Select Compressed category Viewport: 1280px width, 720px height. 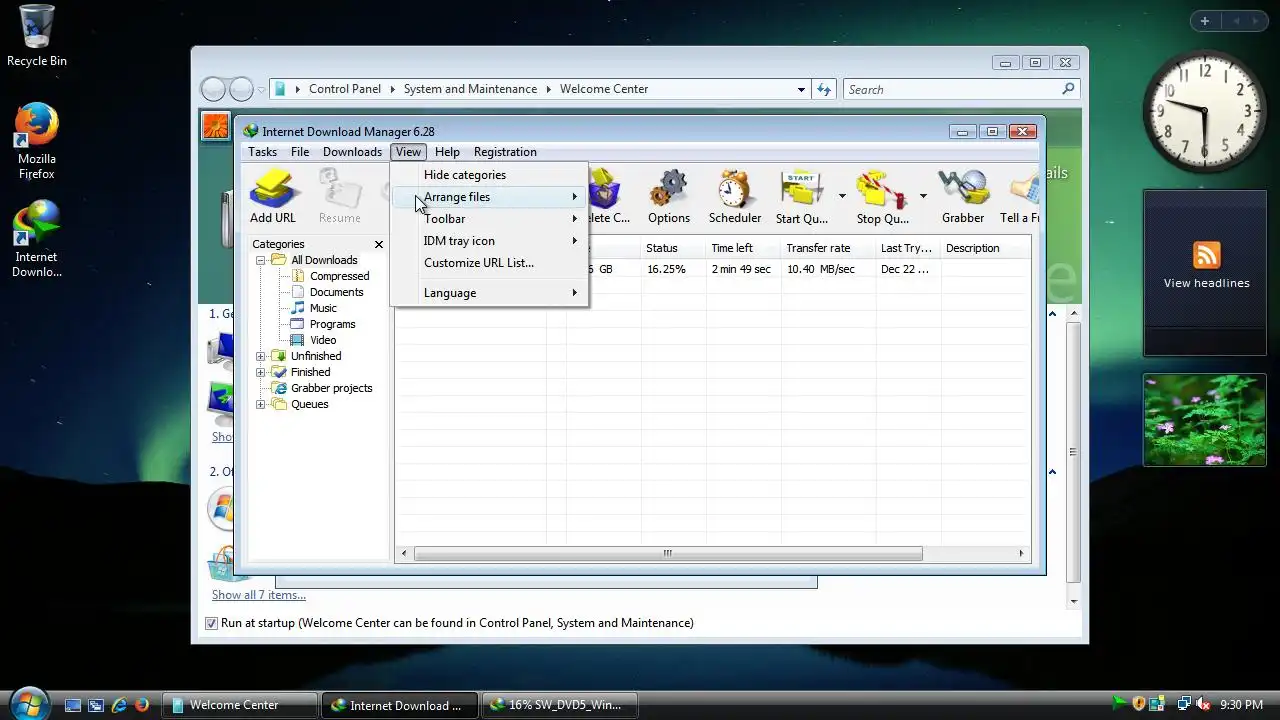[x=339, y=276]
